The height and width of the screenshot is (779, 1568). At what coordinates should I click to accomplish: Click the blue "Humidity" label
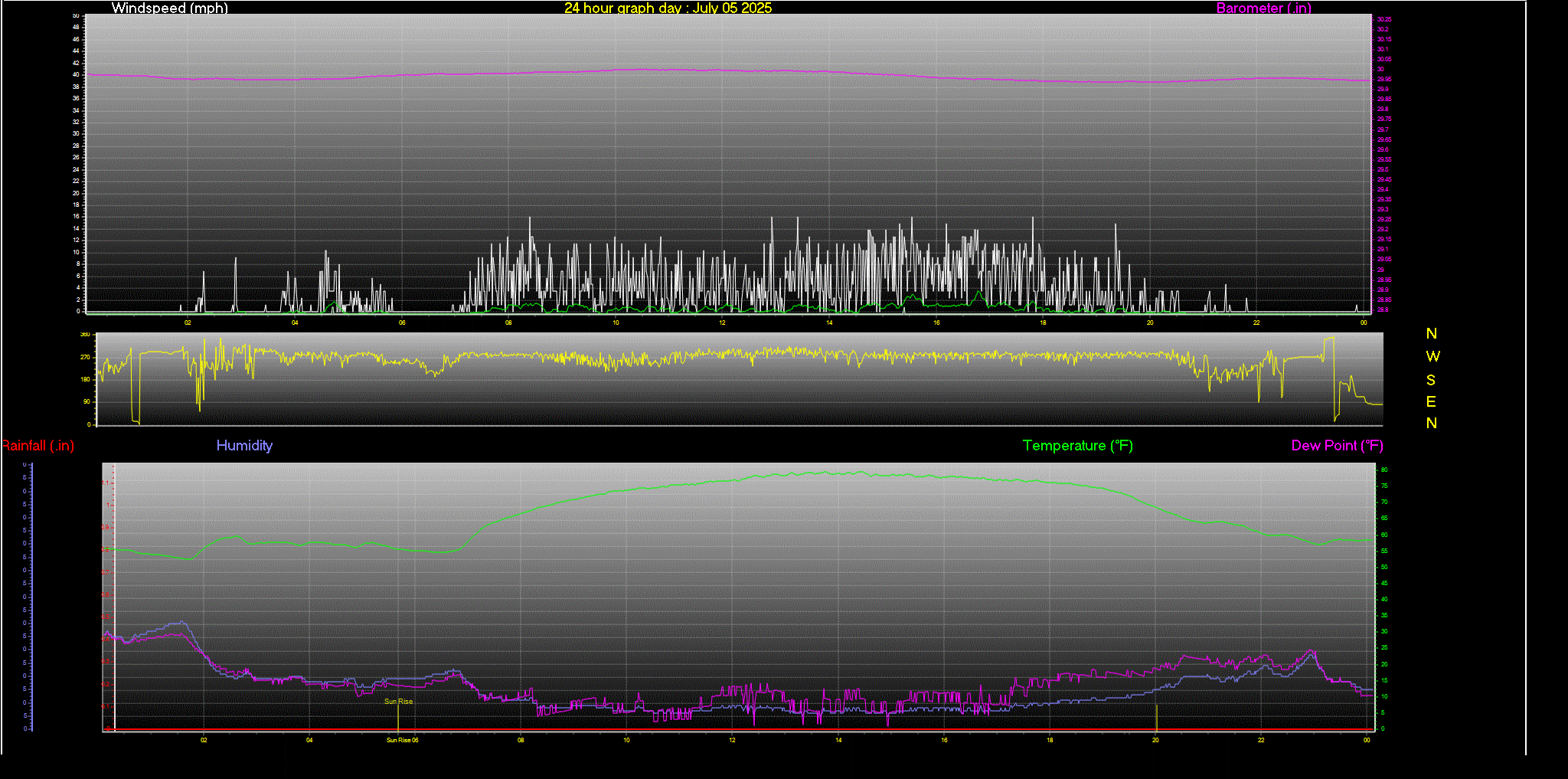pos(244,446)
